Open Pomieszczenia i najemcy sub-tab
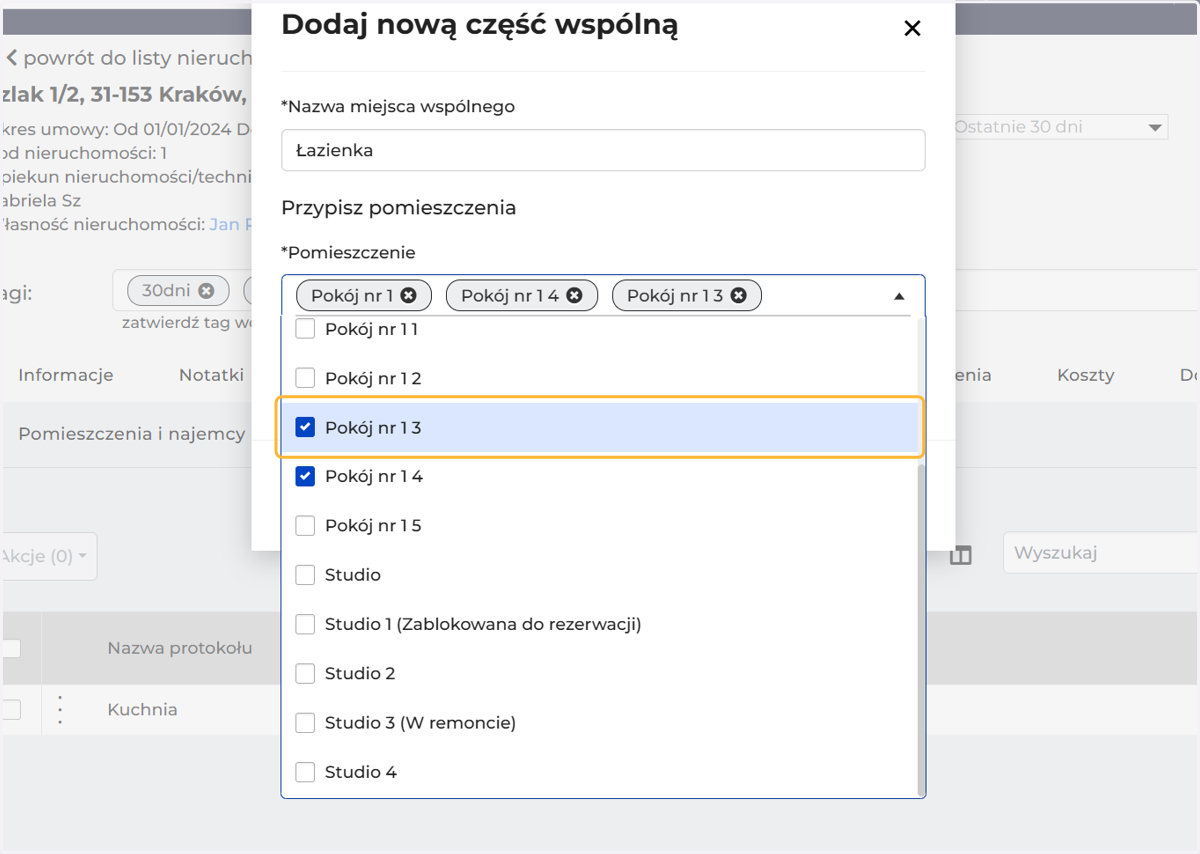Viewport: 1200px width, 854px height. pos(131,433)
